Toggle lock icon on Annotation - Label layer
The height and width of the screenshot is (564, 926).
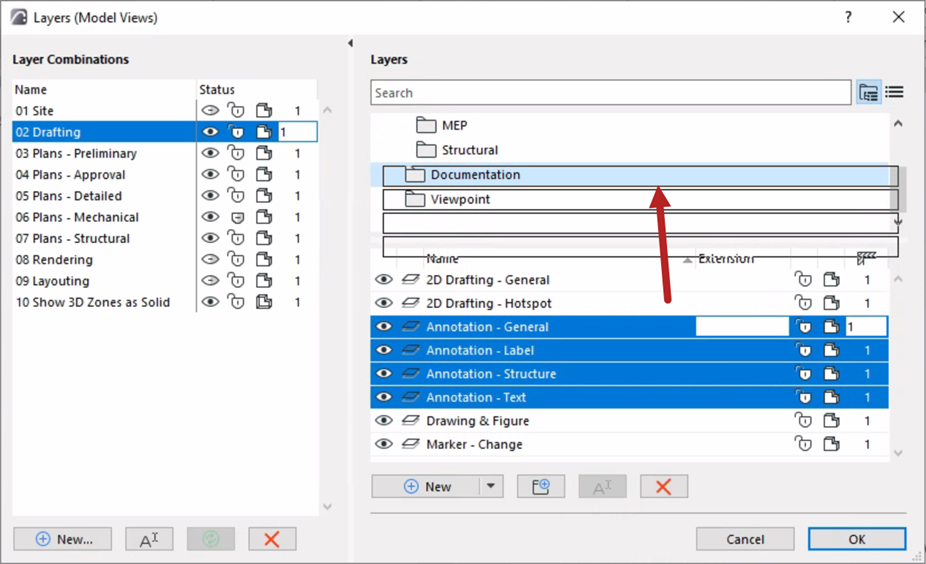tap(803, 350)
